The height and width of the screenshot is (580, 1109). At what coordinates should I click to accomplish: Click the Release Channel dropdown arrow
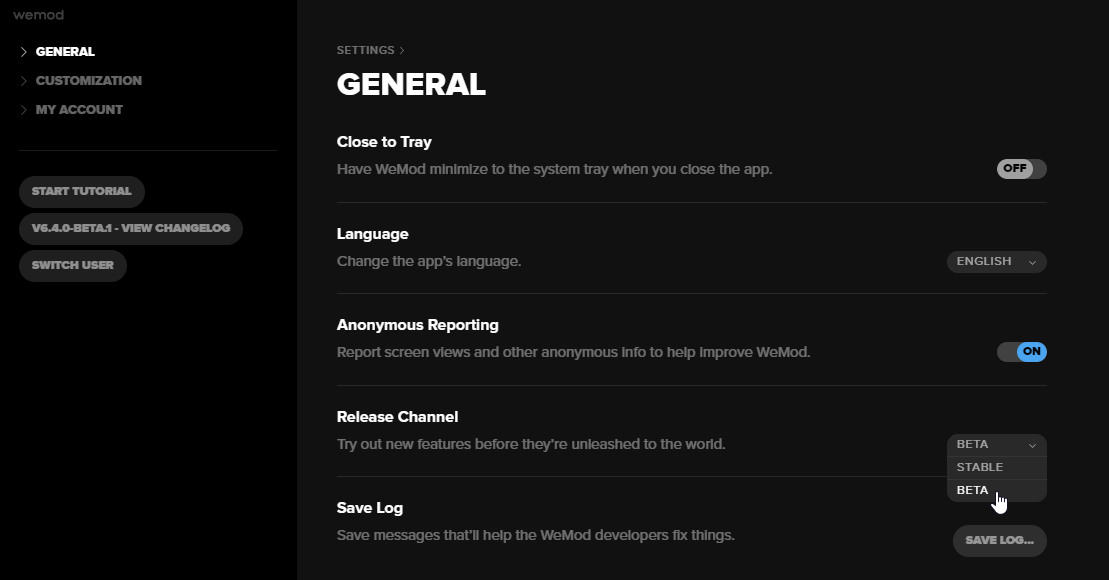(x=1032, y=445)
